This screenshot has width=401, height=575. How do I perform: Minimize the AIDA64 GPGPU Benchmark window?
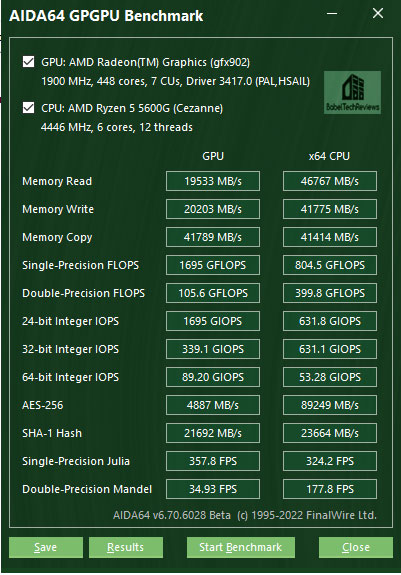[x=332, y=14]
